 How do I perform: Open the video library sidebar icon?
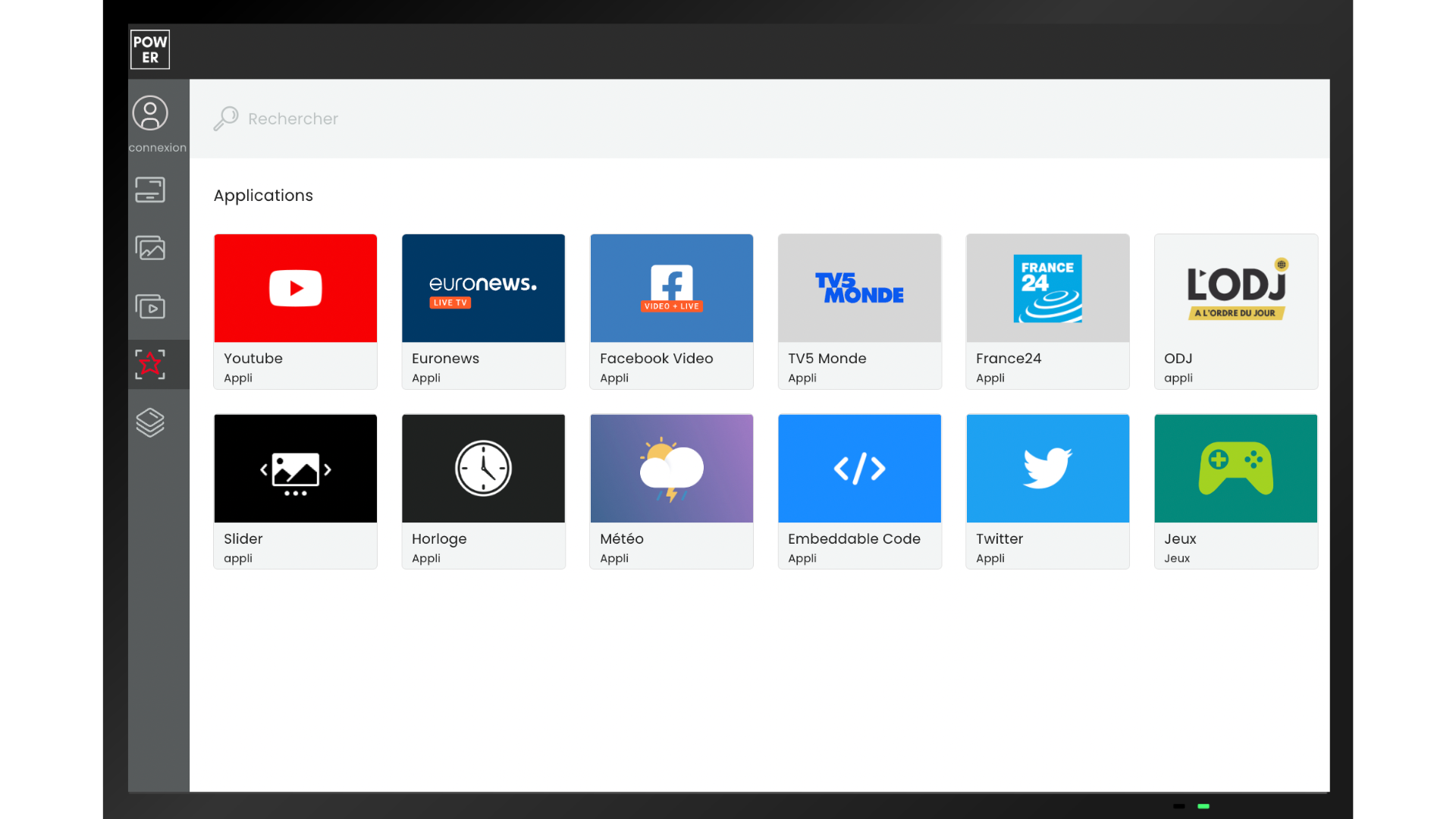click(150, 306)
